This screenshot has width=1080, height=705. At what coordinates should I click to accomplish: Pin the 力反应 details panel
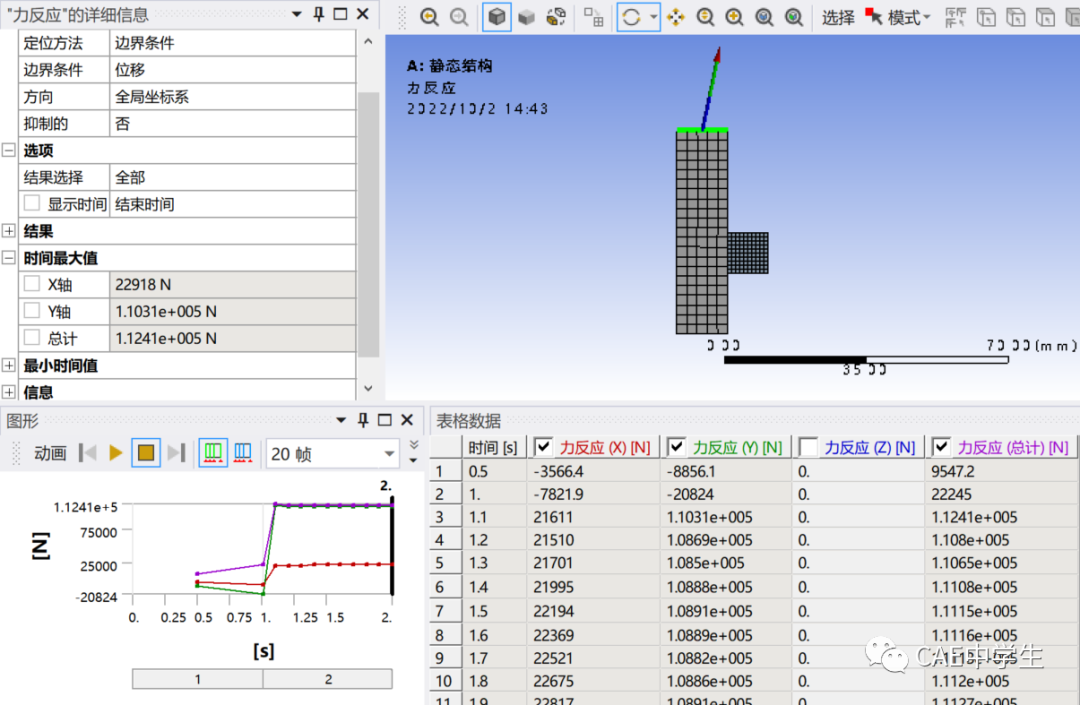pyautogui.click(x=318, y=14)
